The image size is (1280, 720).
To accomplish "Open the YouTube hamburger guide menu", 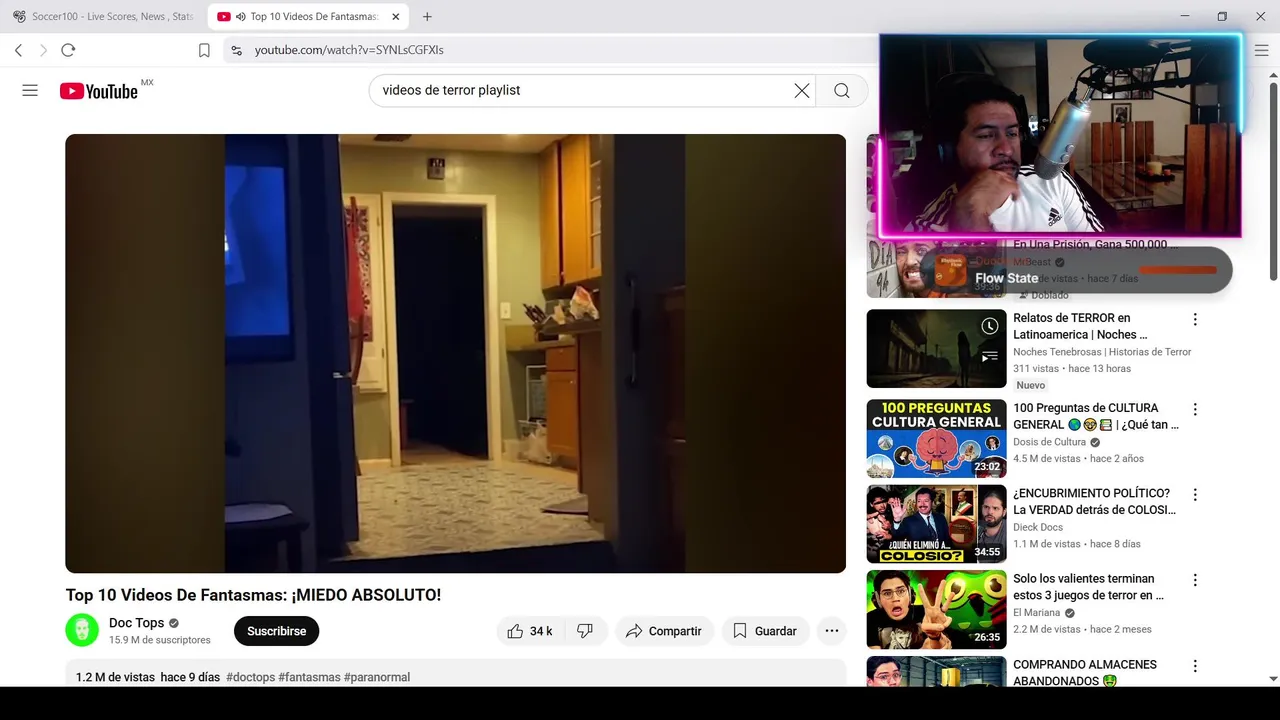I will pos(30,90).
